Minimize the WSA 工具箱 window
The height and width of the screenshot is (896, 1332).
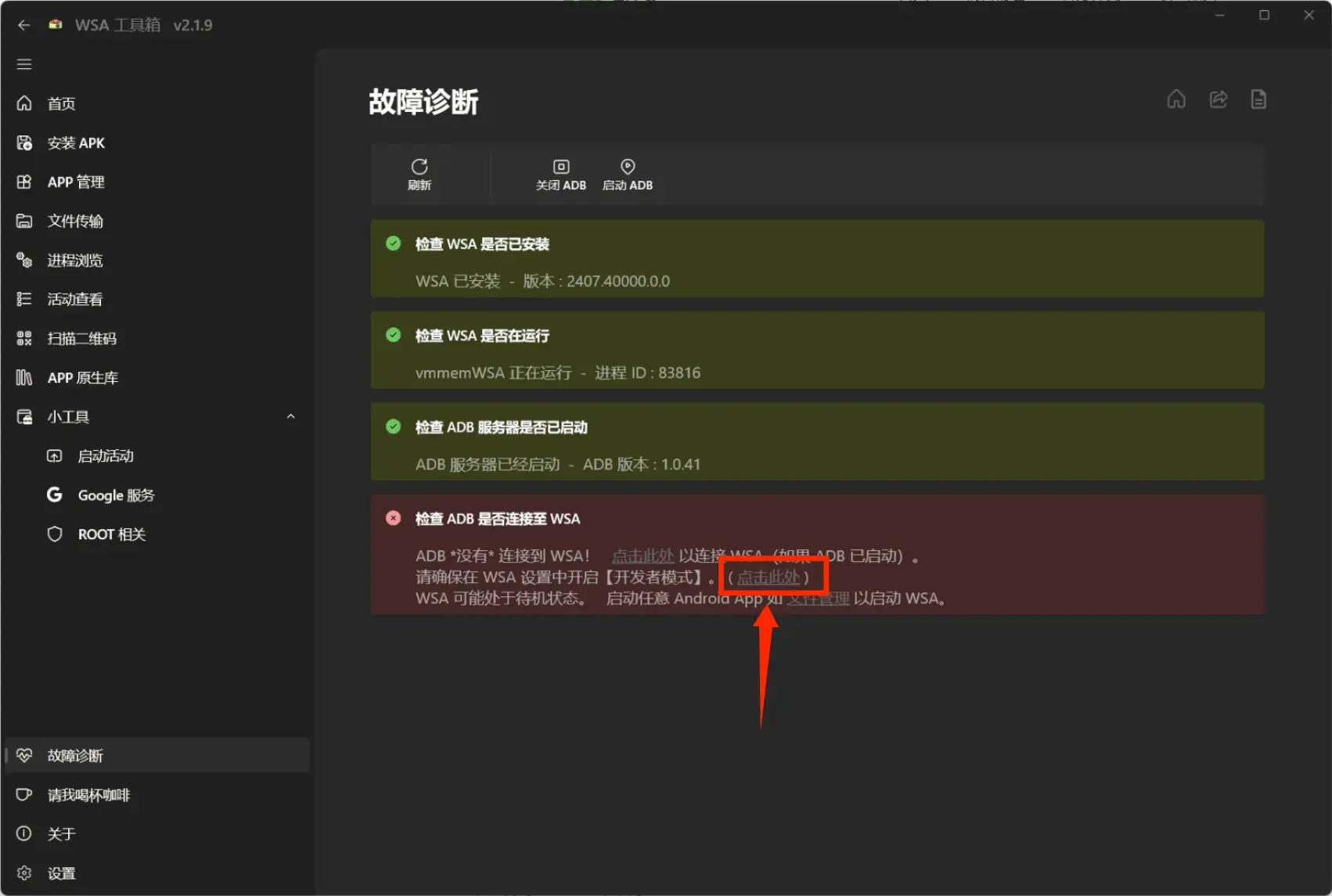pos(1219,15)
